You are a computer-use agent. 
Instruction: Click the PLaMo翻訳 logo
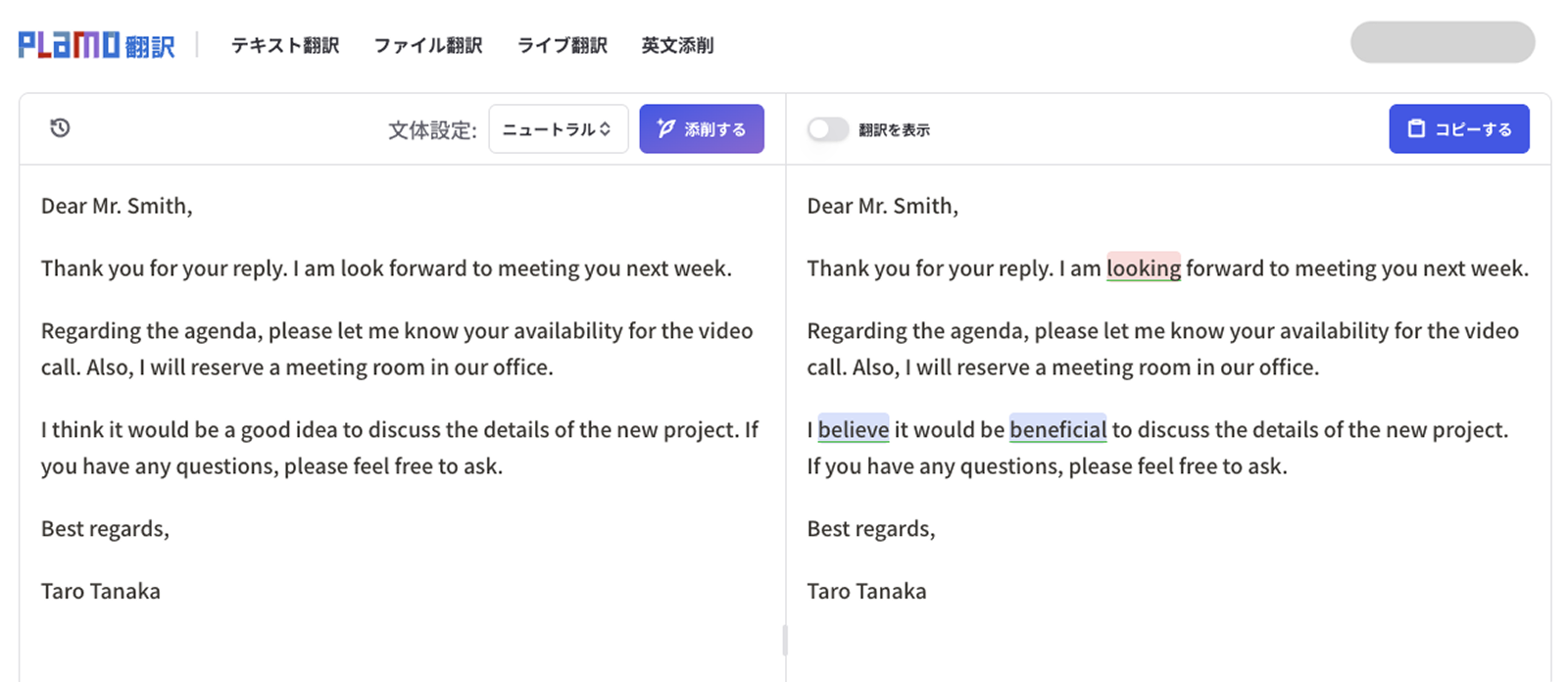(96, 45)
